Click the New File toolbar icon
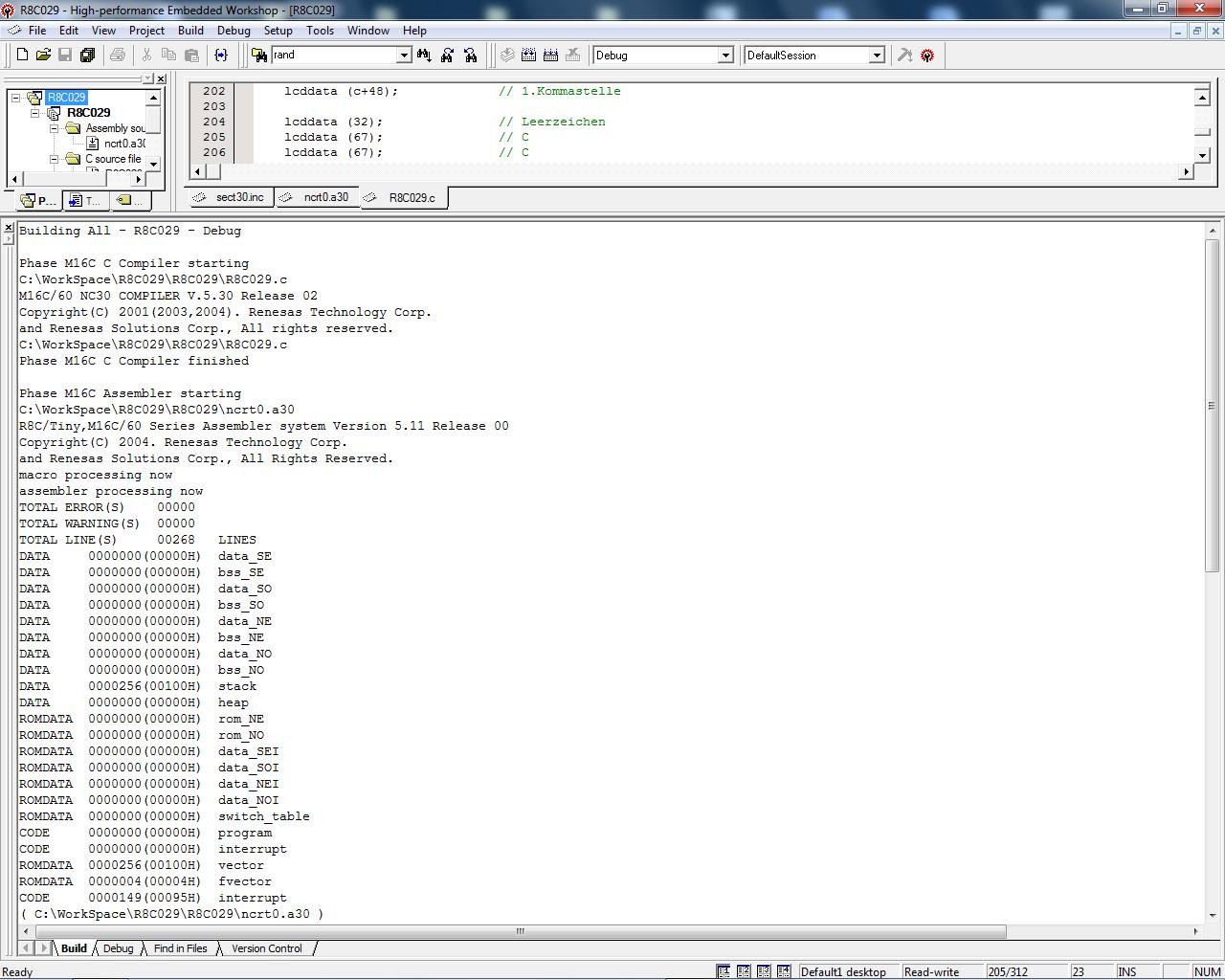The image size is (1225, 980). 22,56
